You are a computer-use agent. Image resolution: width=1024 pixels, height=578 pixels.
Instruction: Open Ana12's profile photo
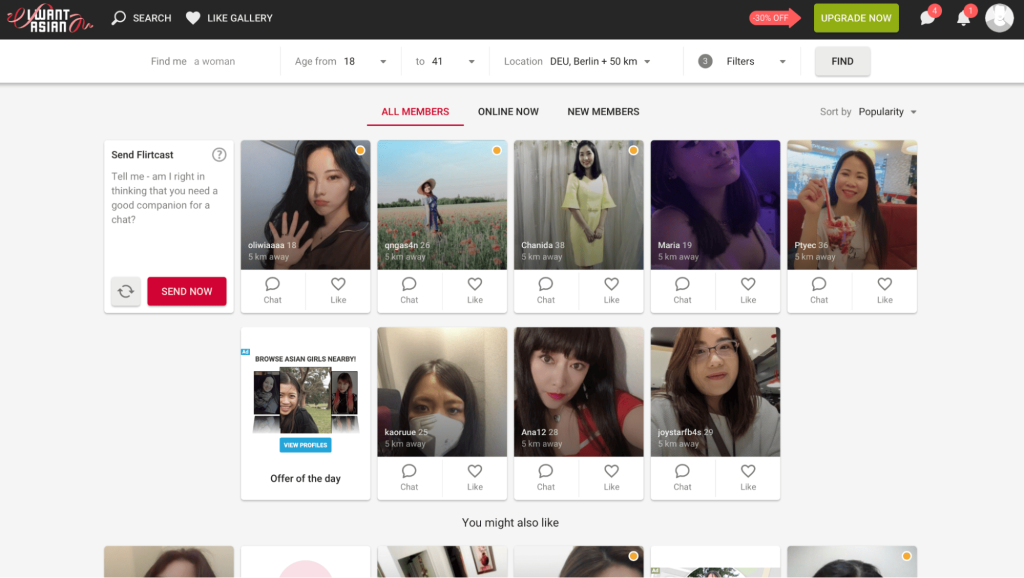coord(579,392)
